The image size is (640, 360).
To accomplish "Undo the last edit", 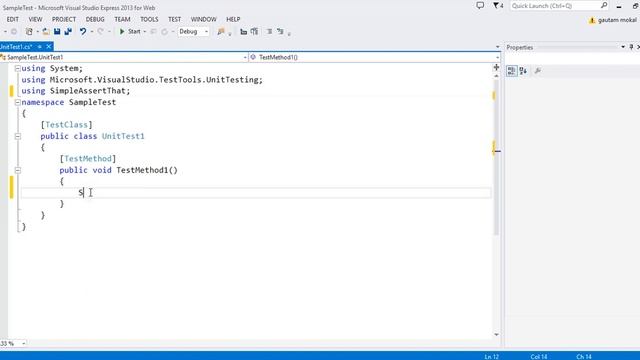I will coord(83,31).
